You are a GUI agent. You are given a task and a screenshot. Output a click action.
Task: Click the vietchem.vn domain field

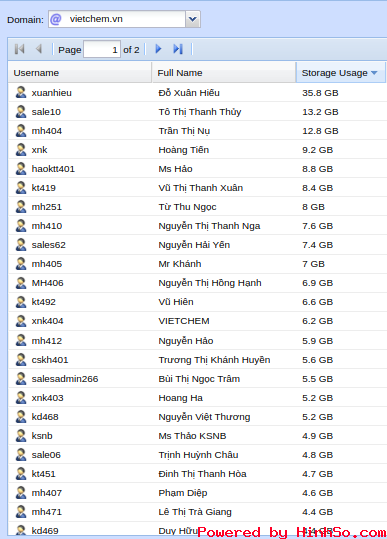click(117, 19)
